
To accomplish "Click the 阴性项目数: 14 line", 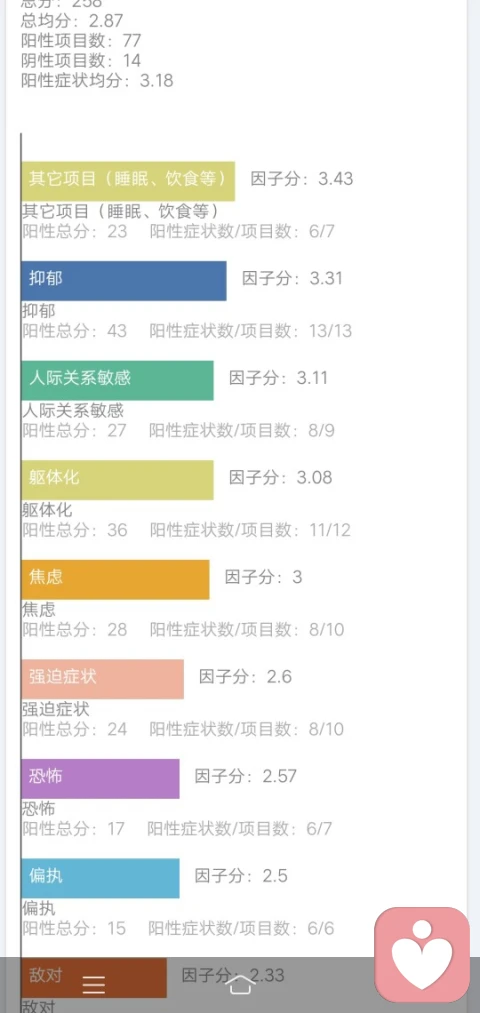I will pos(81,61).
